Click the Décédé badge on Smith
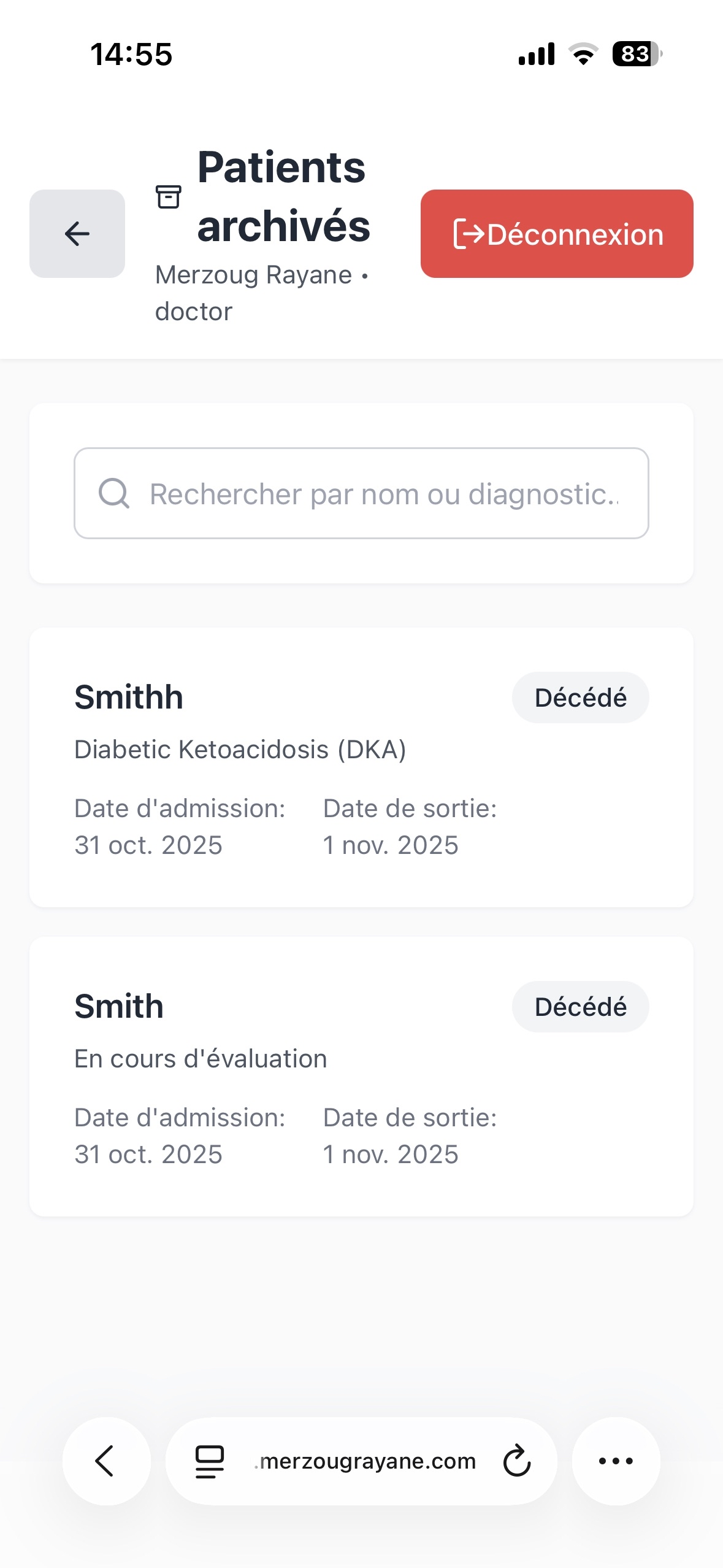The width and height of the screenshot is (723, 1568). point(580,1007)
